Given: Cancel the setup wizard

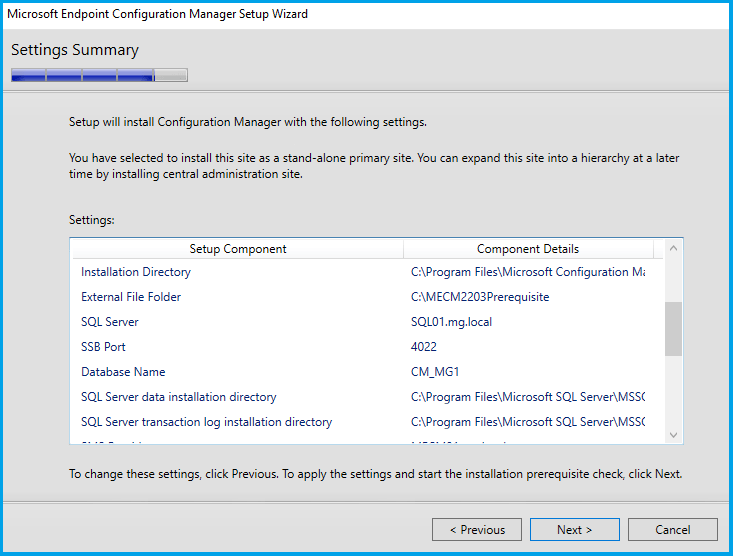Looking at the screenshot, I should click(672, 530).
